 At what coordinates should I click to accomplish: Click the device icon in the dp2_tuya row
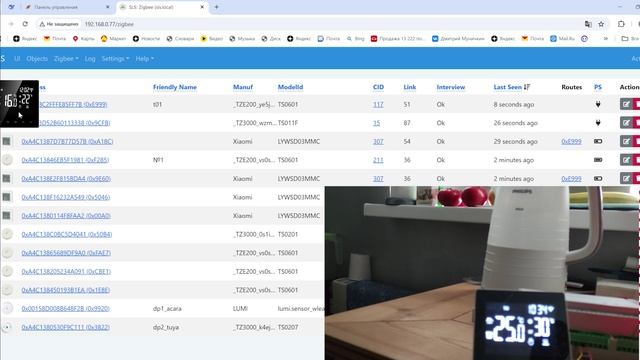tap(7, 327)
